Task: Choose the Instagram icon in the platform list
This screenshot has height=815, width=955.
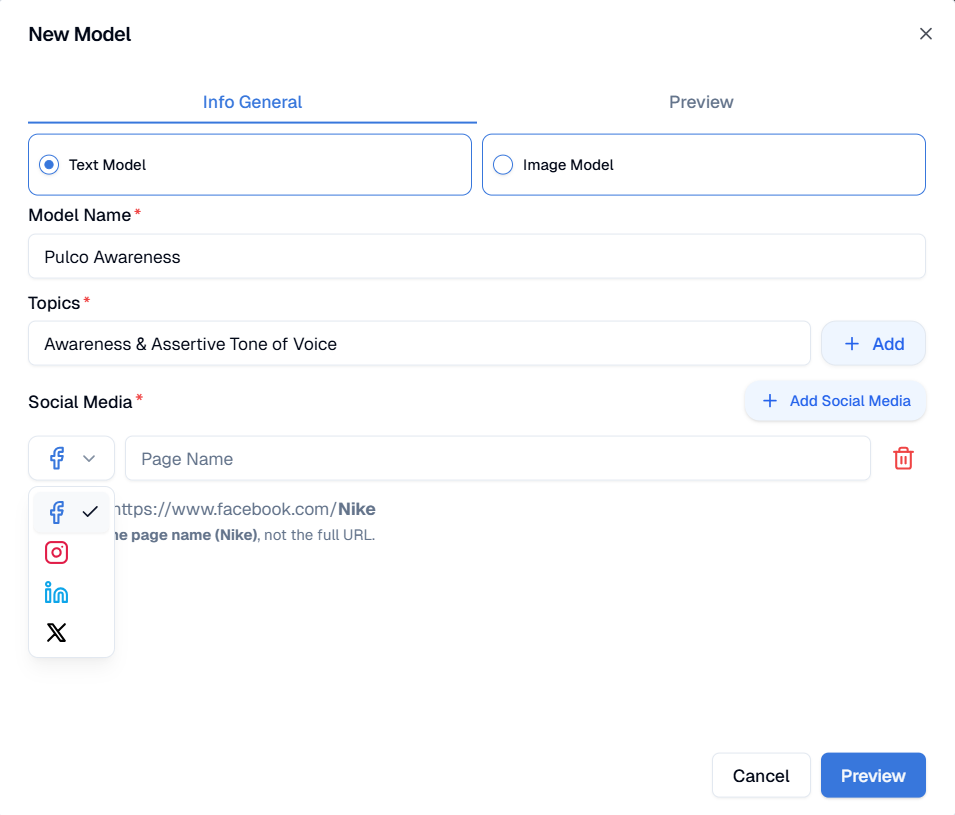Action: 57,552
